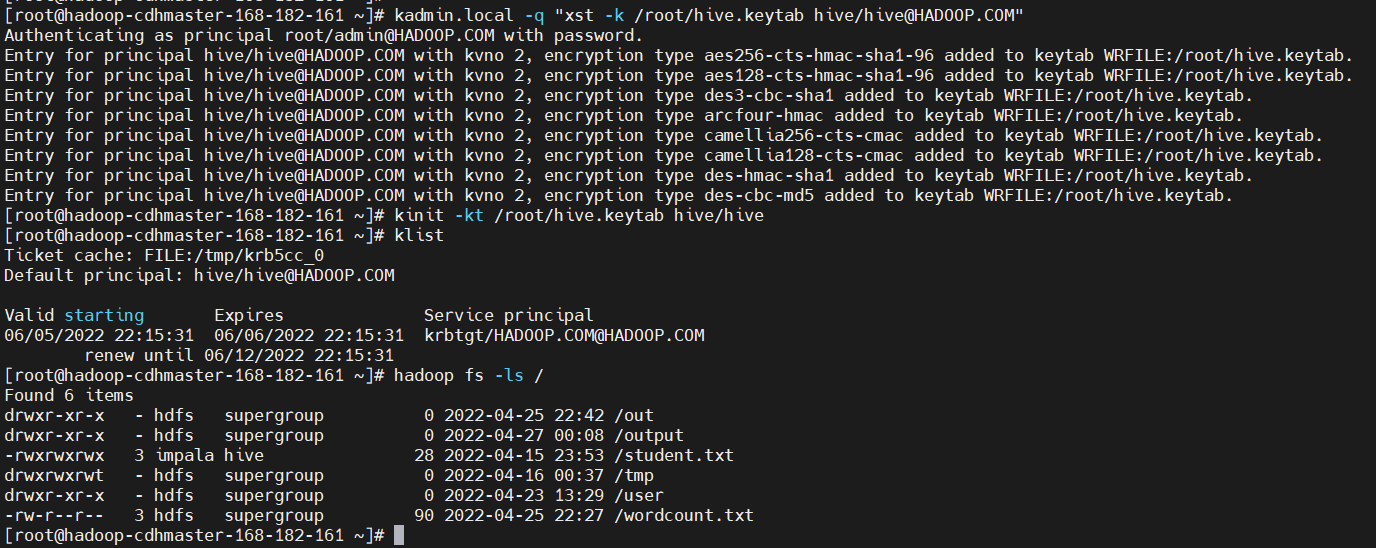Click the "Found 6 items" output line

[69, 395]
